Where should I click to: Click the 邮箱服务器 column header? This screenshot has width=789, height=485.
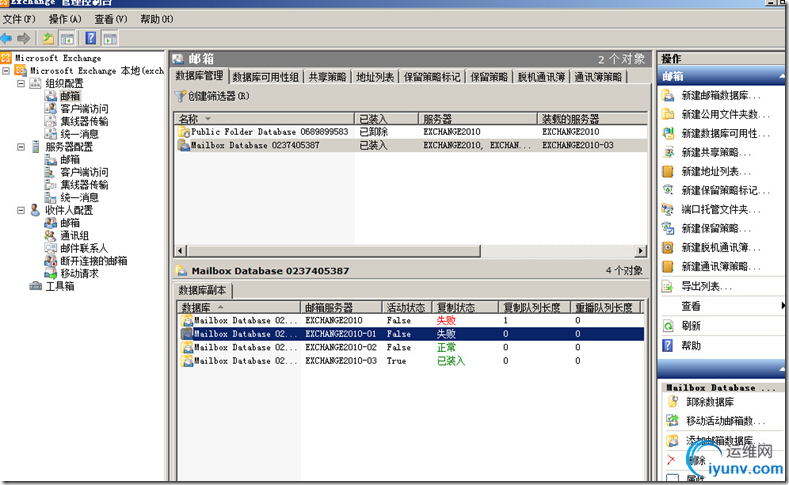click(341, 307)
